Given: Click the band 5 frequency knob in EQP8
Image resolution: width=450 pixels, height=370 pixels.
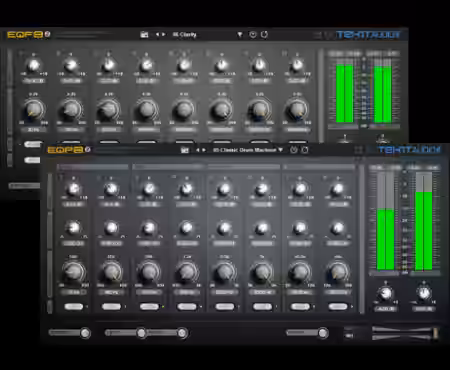Looking at the screenshot, I should pyautogui.click(x=224, y=272).
